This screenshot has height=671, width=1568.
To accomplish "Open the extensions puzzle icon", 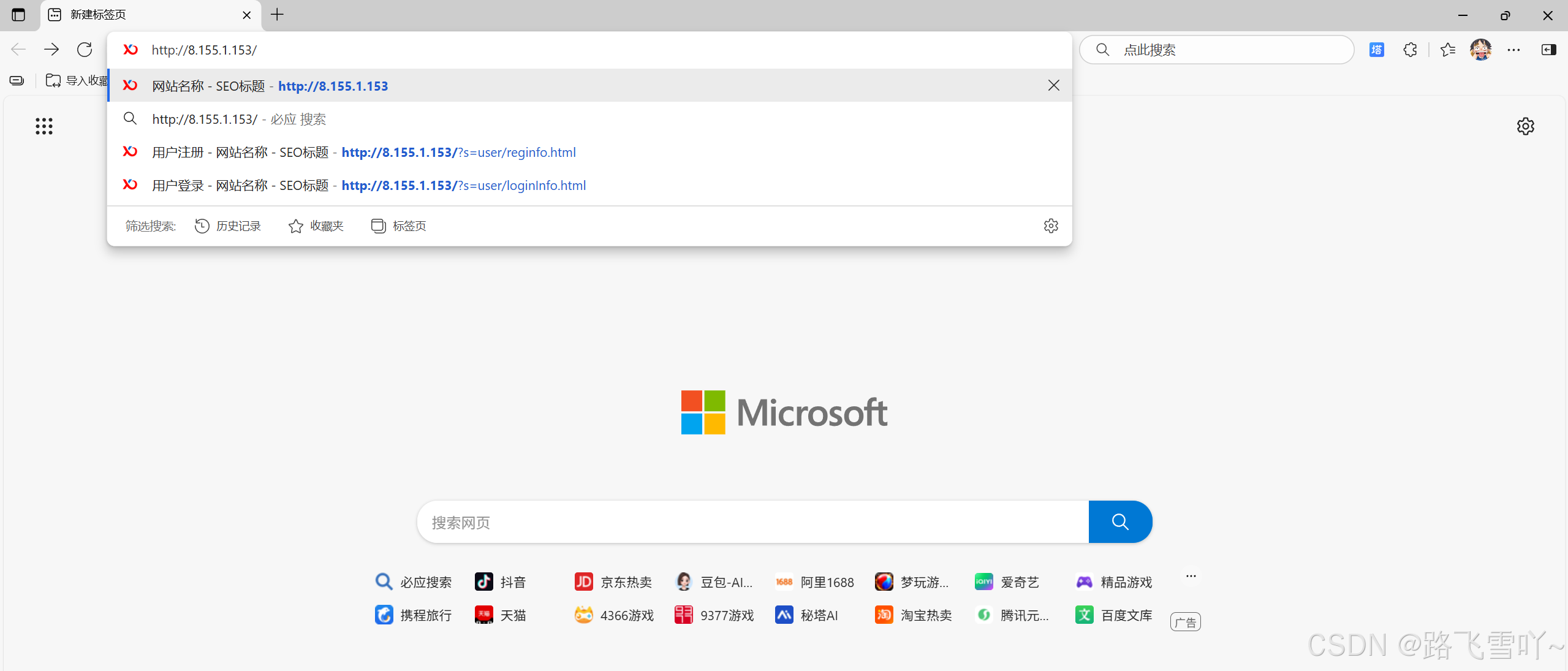I will click(1410, 50).
